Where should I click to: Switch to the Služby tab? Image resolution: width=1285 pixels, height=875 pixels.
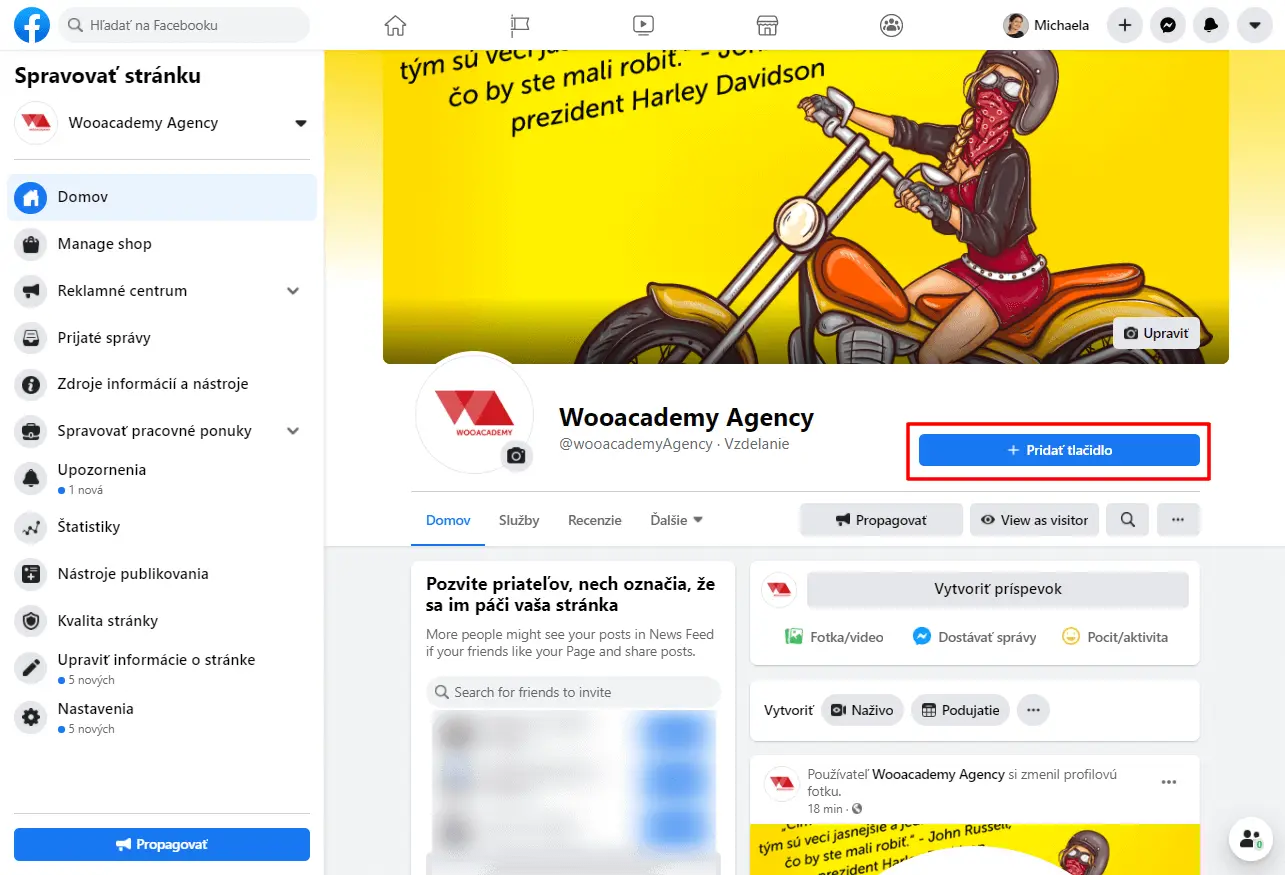pos(519,520)
